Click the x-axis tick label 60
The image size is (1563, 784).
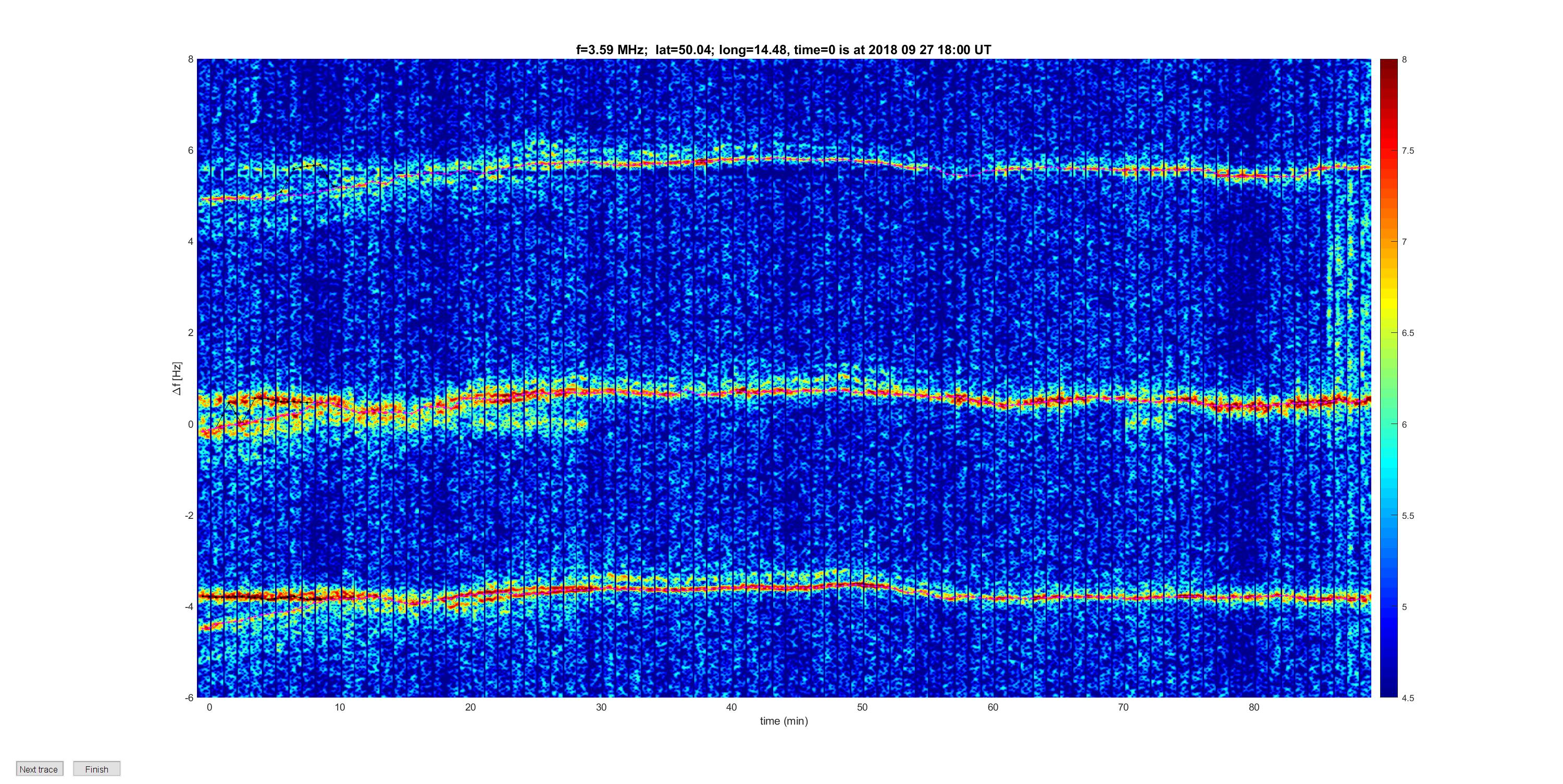[x=993, y=707]
